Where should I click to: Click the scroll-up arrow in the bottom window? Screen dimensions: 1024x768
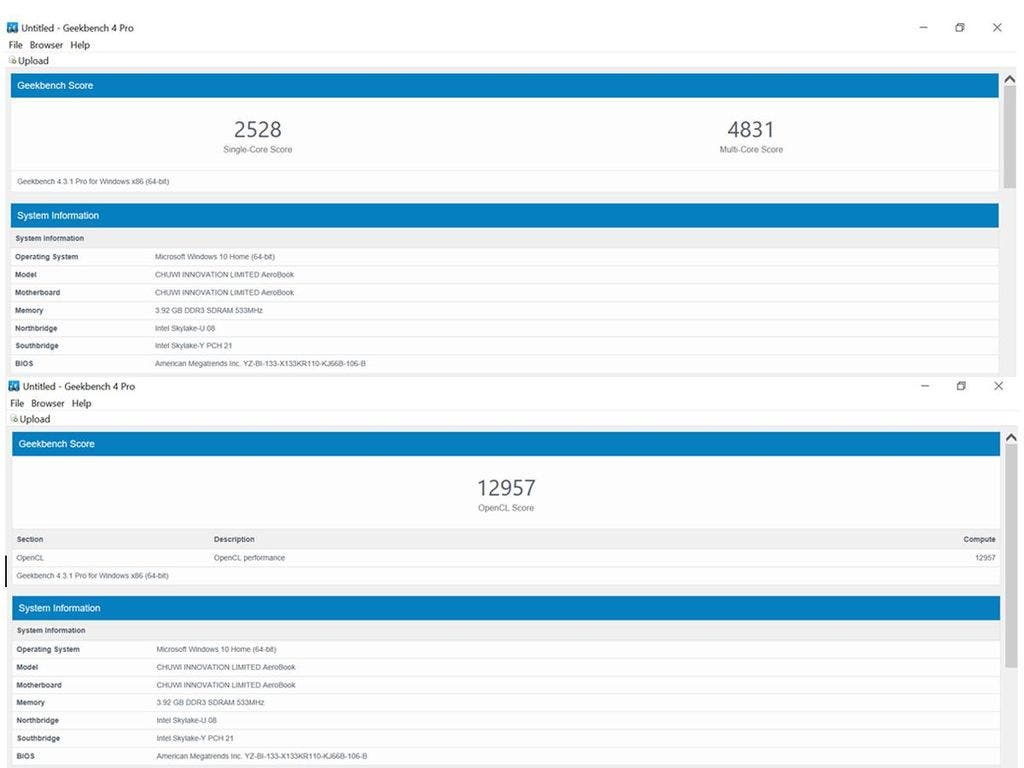coord(1011,438)
